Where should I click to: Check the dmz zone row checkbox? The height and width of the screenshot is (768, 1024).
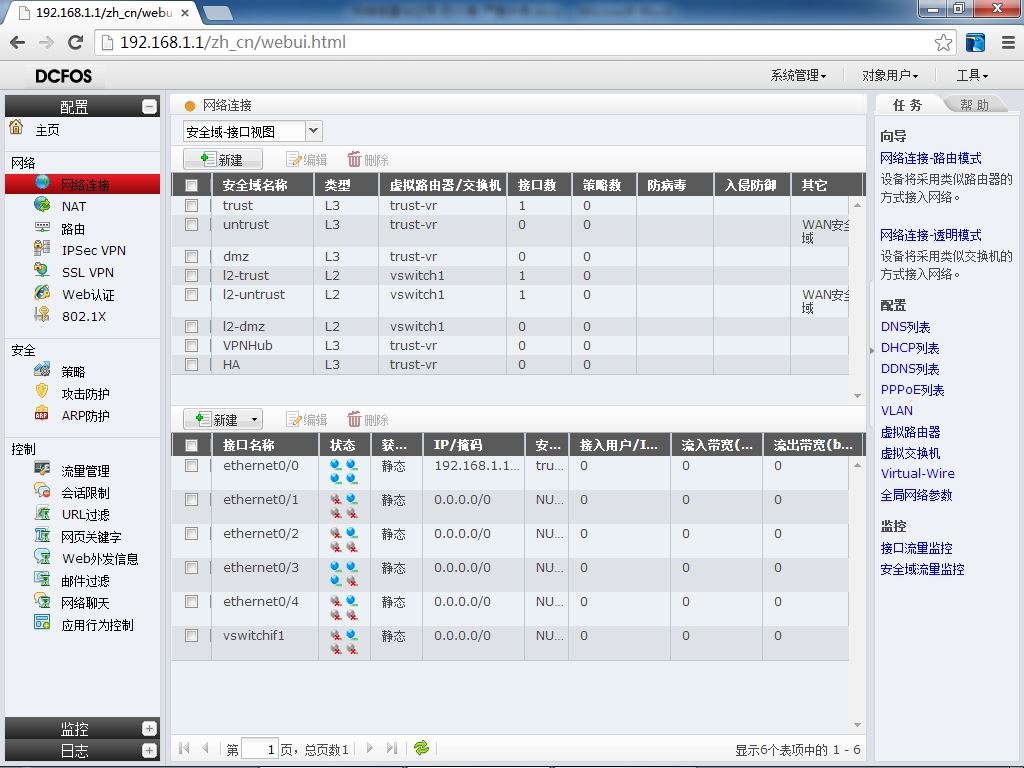(191, 257)
